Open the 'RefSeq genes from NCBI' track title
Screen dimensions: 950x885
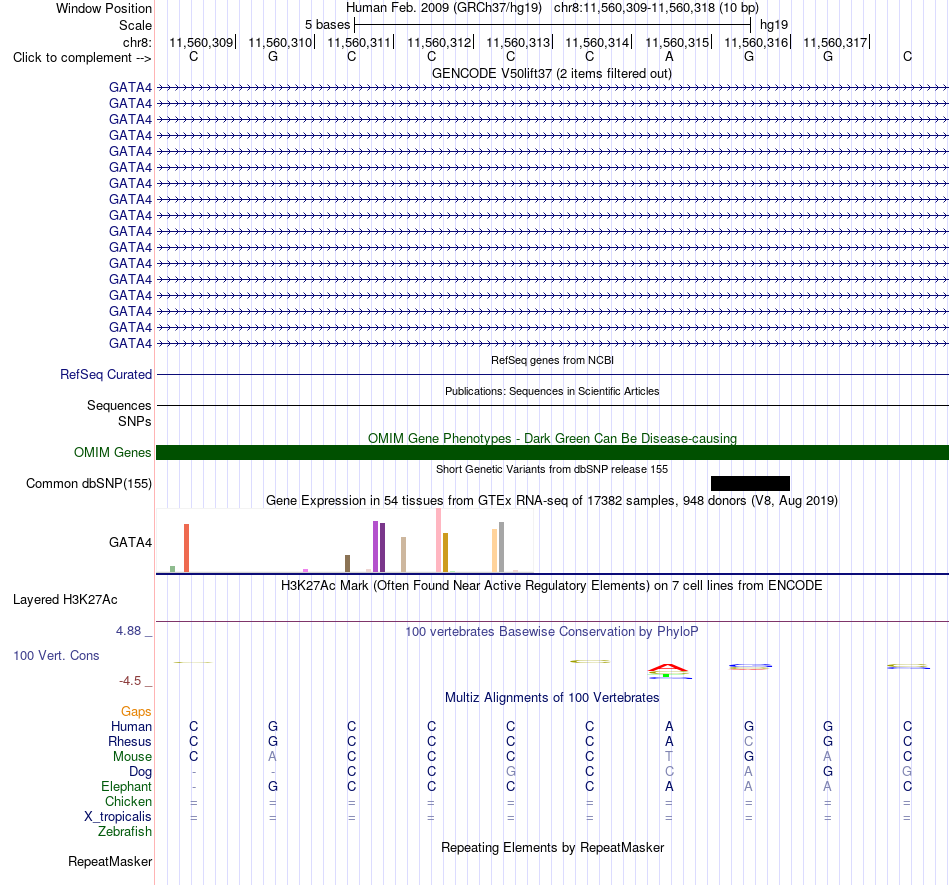point(552,360)
